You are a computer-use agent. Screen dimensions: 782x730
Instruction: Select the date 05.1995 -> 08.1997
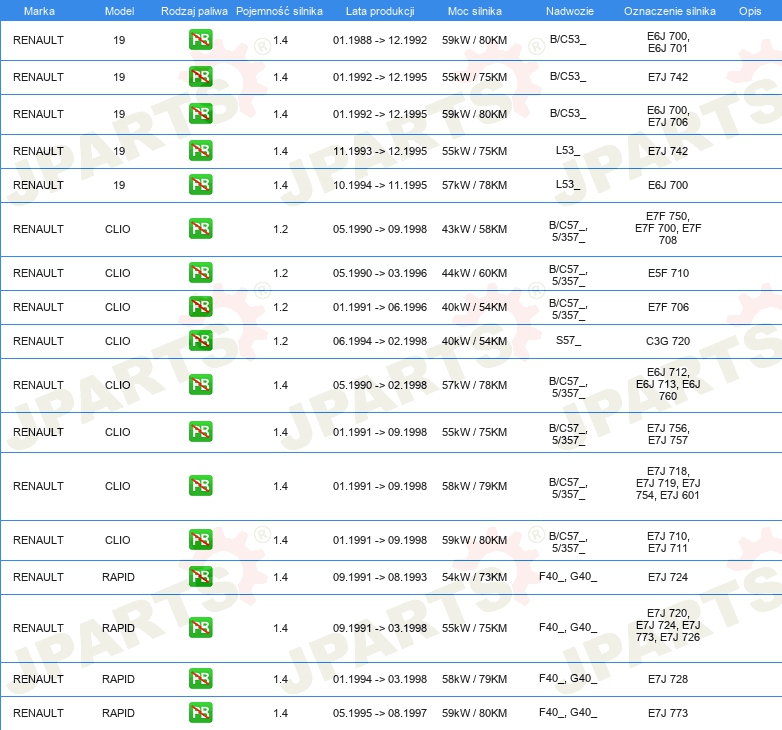pyautogui.click(x=380, y=713)
